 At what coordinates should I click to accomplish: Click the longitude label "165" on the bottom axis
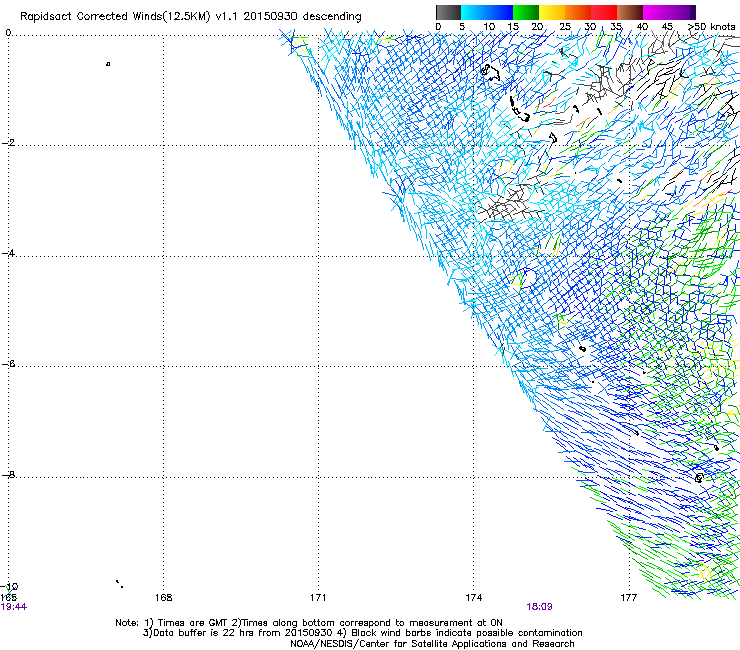click(8, 598)
